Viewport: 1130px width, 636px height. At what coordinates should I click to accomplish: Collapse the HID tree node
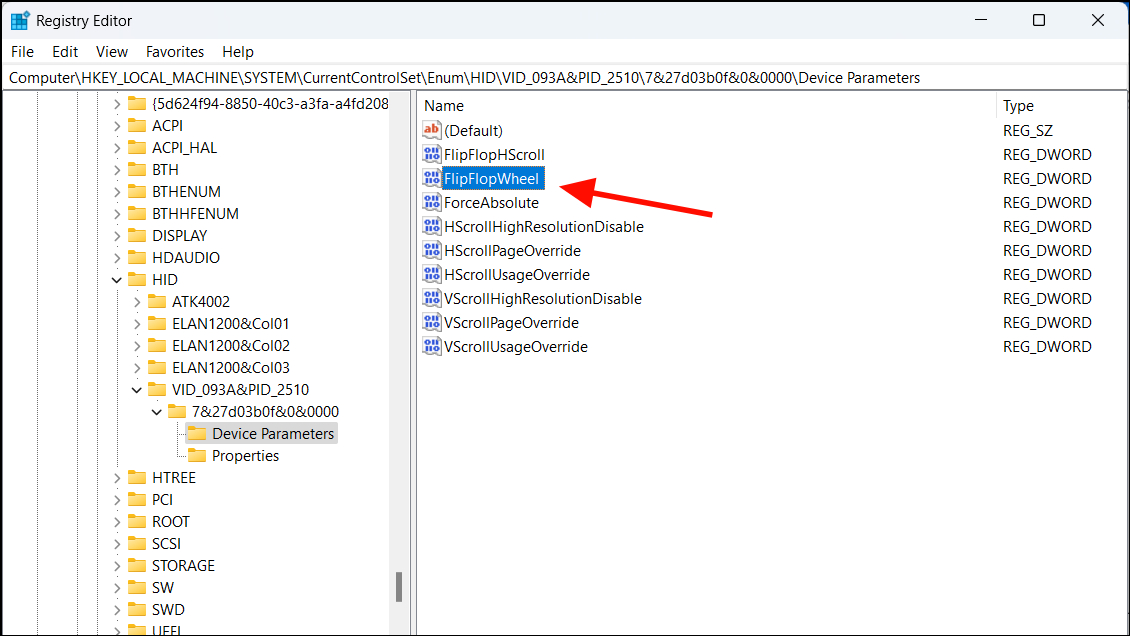click(x=117, y=279)
